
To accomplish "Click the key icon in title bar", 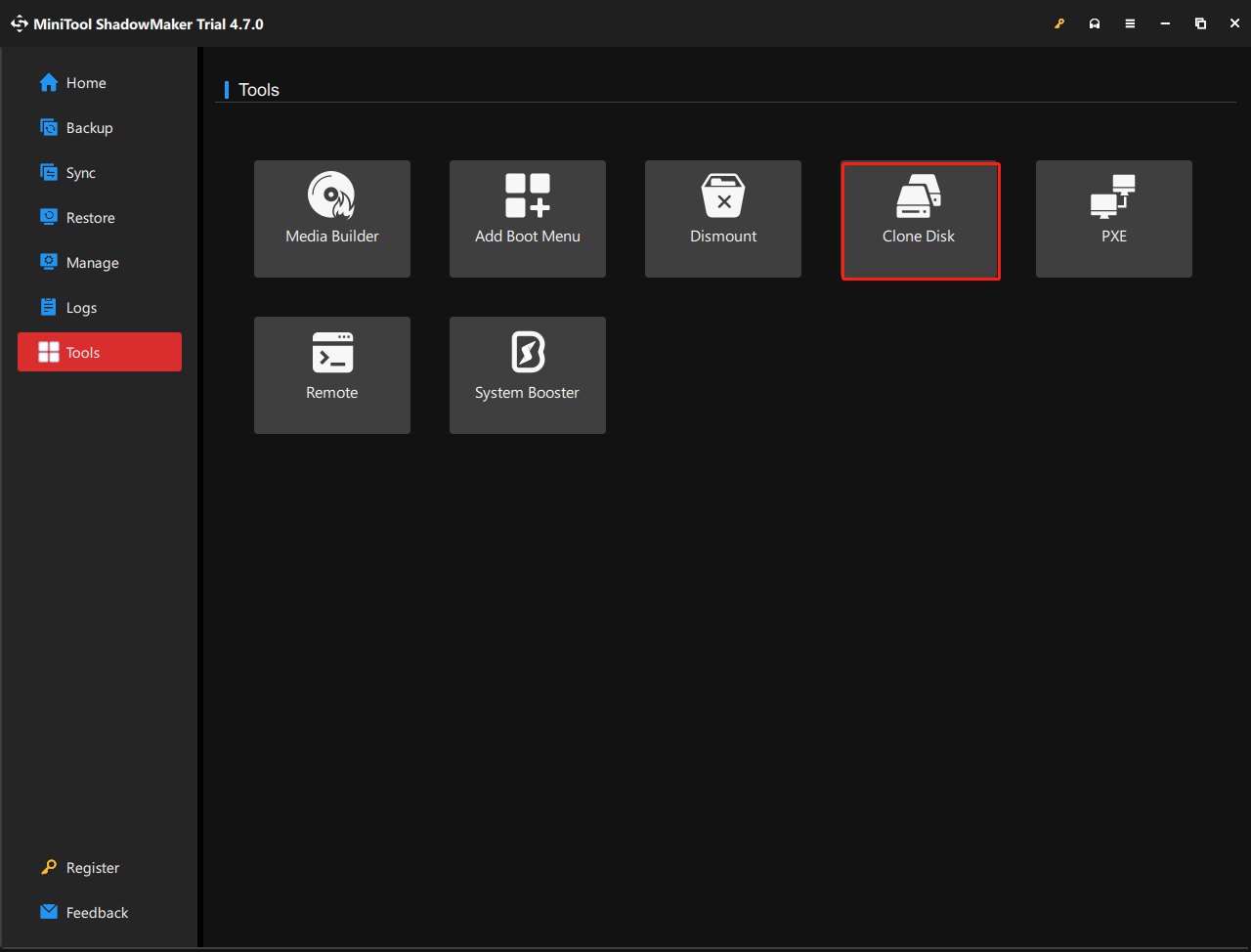I will click(x=1059, y=23).
